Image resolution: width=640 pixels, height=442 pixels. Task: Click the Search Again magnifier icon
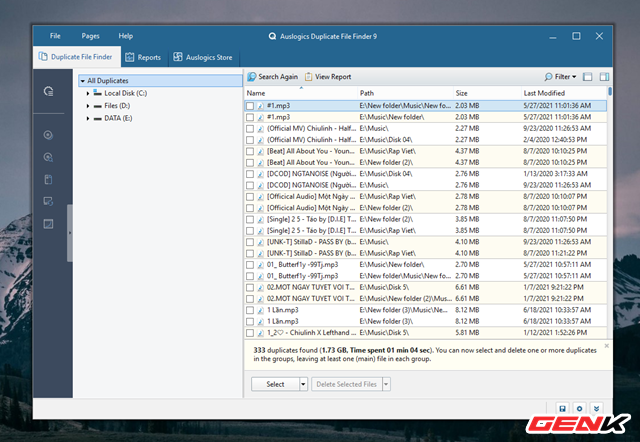252,77
